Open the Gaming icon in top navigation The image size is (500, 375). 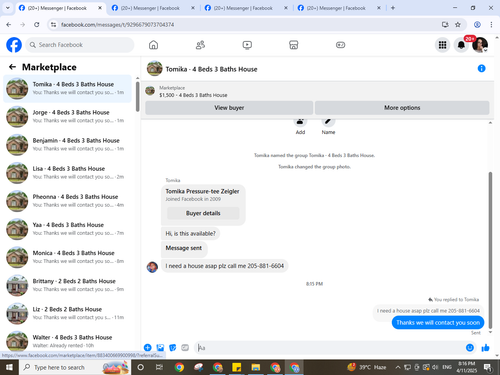point(340,45)
